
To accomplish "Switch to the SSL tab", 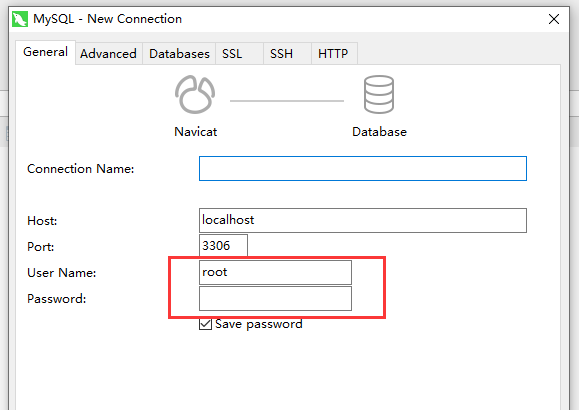I will 239,54.
